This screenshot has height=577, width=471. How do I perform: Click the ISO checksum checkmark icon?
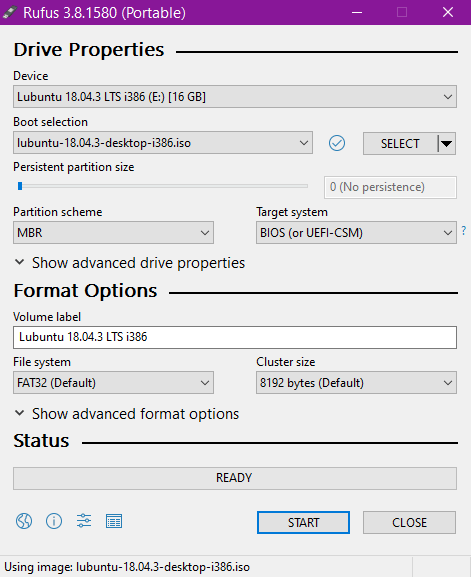pyautogui.click(x=337, y=143)
